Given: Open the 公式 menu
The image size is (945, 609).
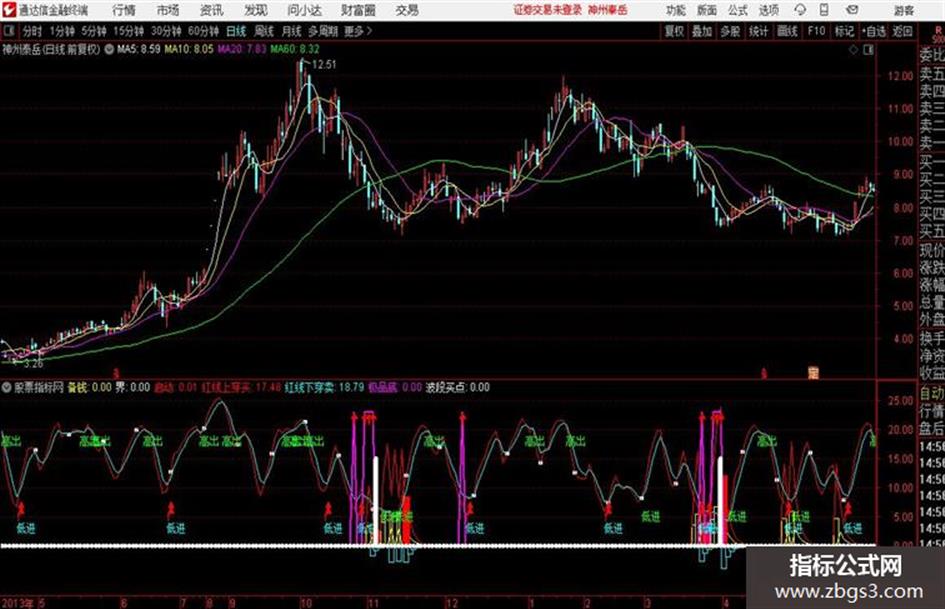Looking at the screenshot, I should click(738, 10).
